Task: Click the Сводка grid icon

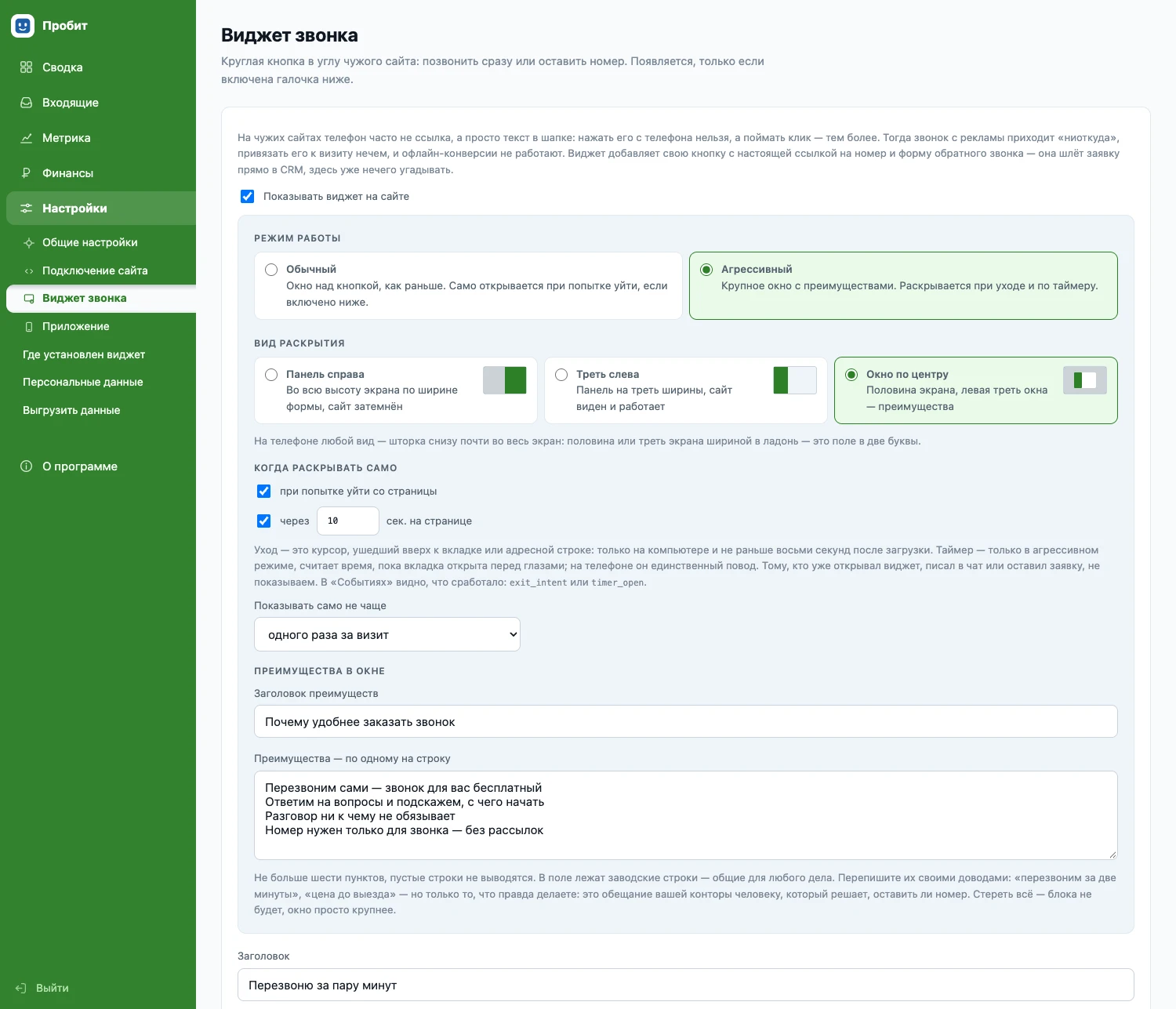Action: (27, 67)
